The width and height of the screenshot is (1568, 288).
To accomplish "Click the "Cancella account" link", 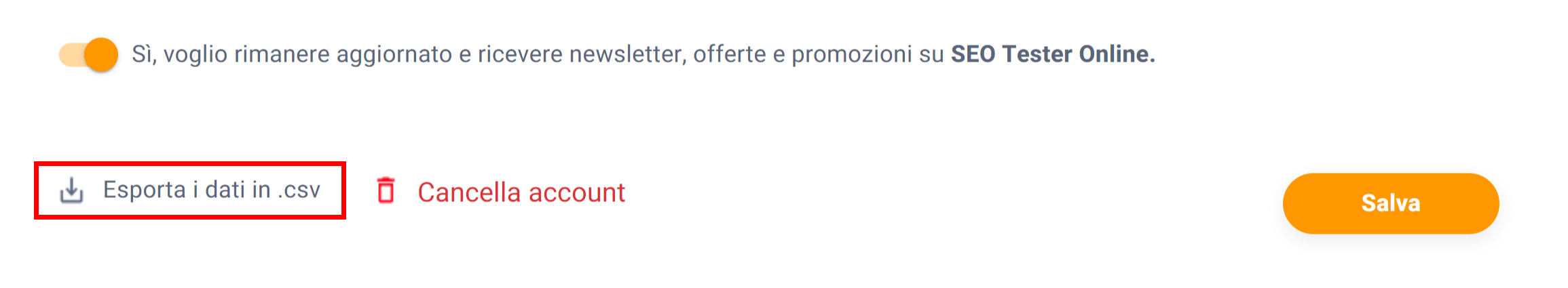I will pyautogui.click(x=521, y=192).
